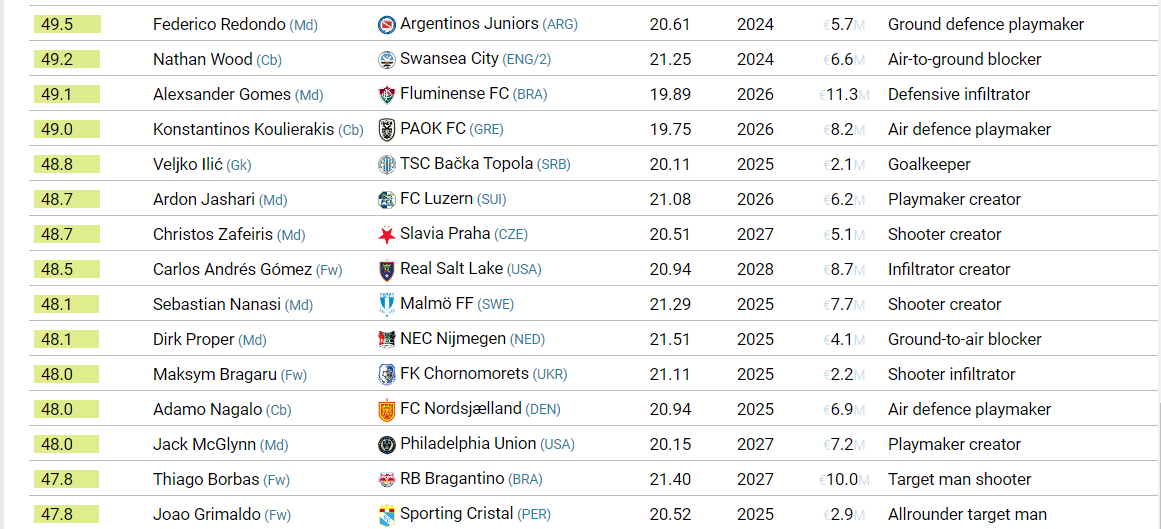Click the Argentinos Juniors club crest
This screenshot has height=529, width=1161.
pyautogui.click(x=387, y=24)
